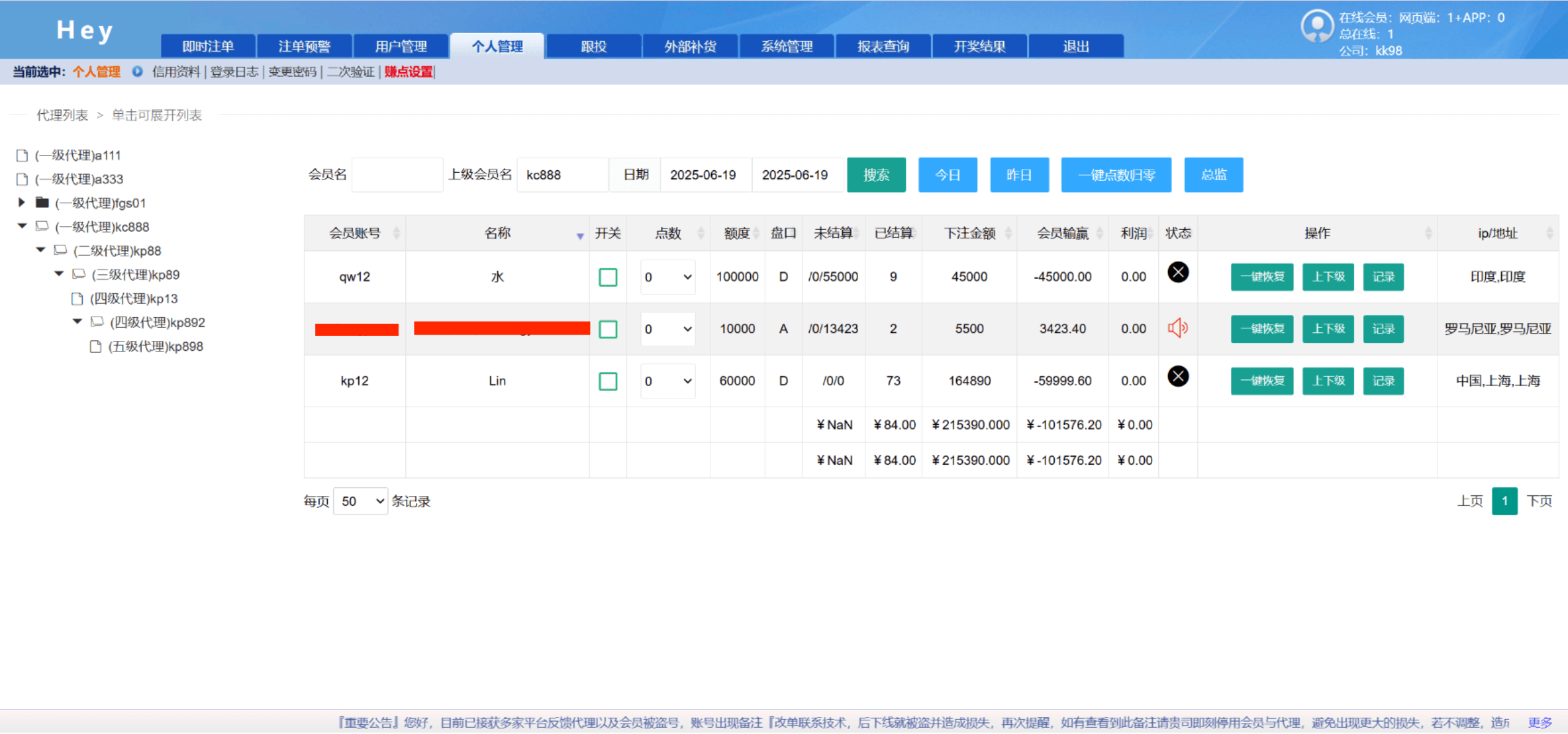The height and width of the screenshot is (734, 1568).
Task: Toggle the 开关 checkbox for qw12
Action: pyautogui.click(x=608, y=277)
